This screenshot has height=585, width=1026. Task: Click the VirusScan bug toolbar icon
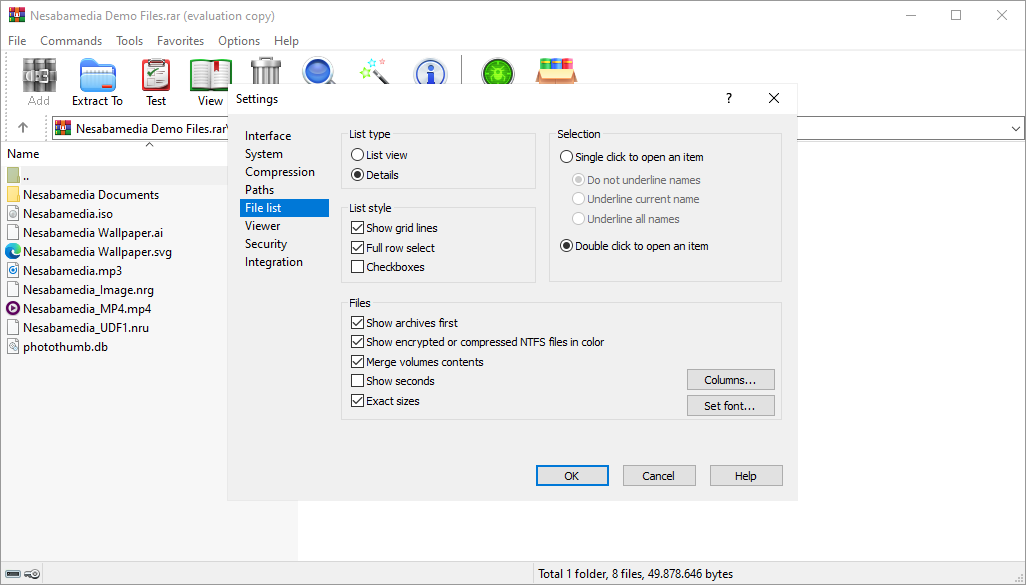point(496,72)
